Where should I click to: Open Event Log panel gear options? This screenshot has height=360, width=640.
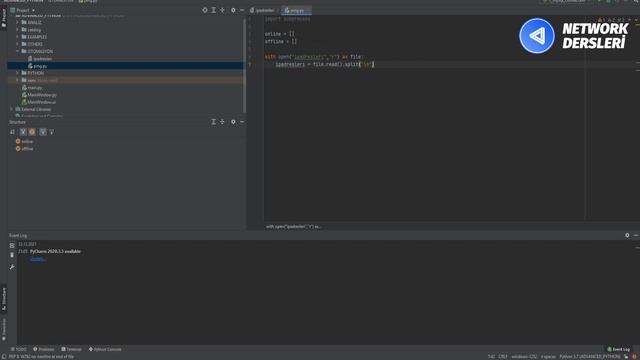(x=627, y=235)
